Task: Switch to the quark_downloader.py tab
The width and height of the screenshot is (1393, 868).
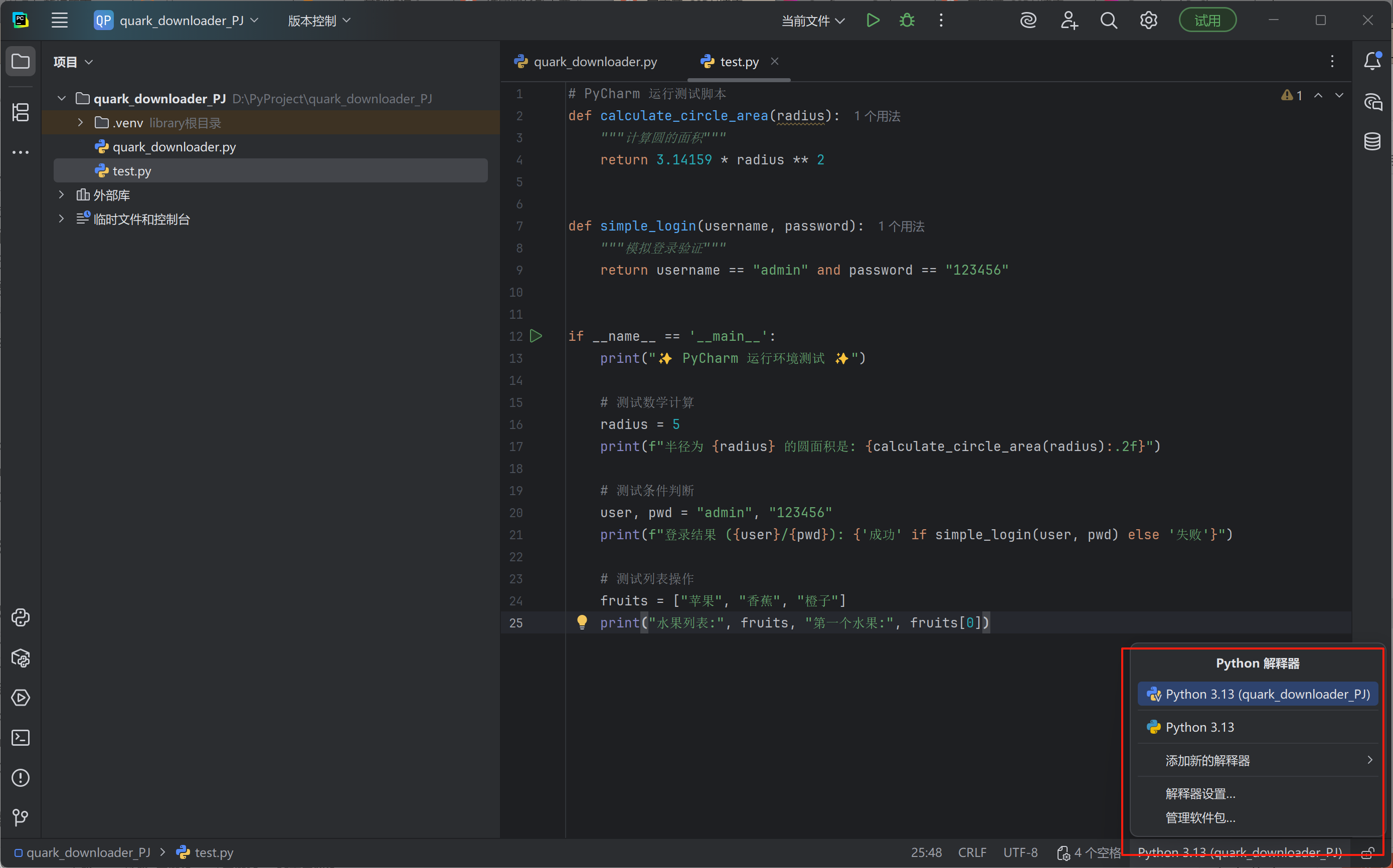Action: point(594,62)
